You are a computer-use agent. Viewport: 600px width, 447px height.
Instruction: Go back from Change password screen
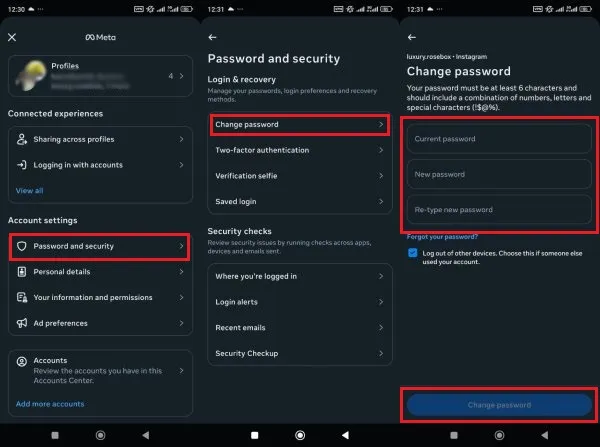[412, 37]
